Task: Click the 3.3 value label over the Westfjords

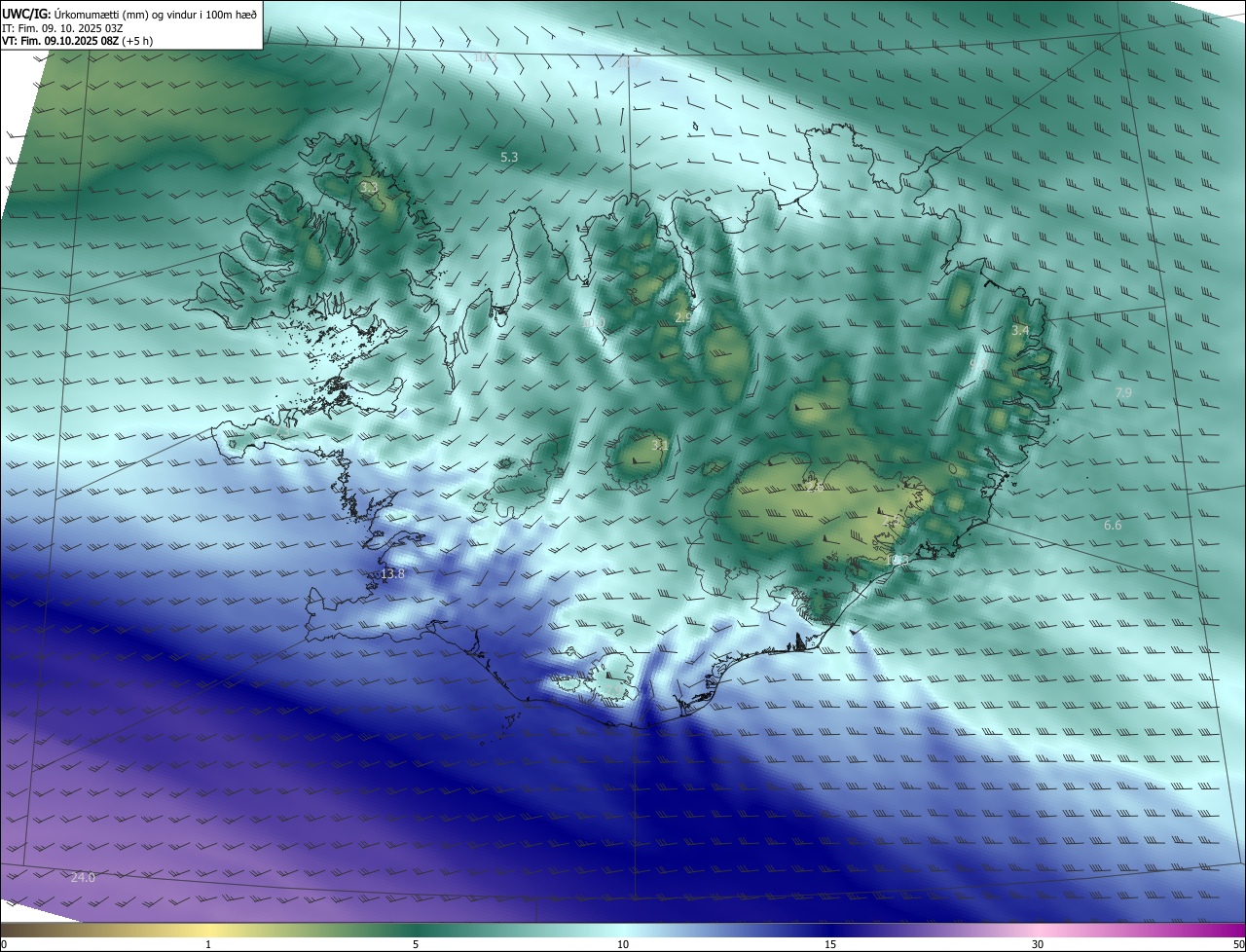Action: coord(369,187)
